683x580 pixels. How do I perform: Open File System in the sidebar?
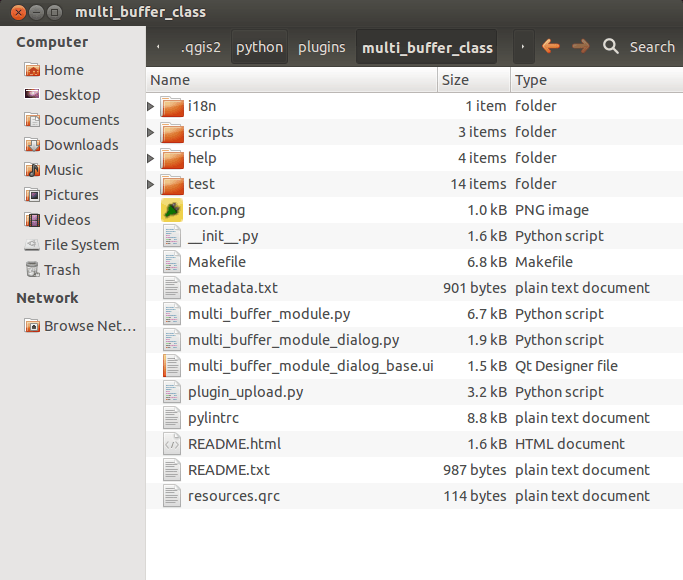[x=72, y=245]
